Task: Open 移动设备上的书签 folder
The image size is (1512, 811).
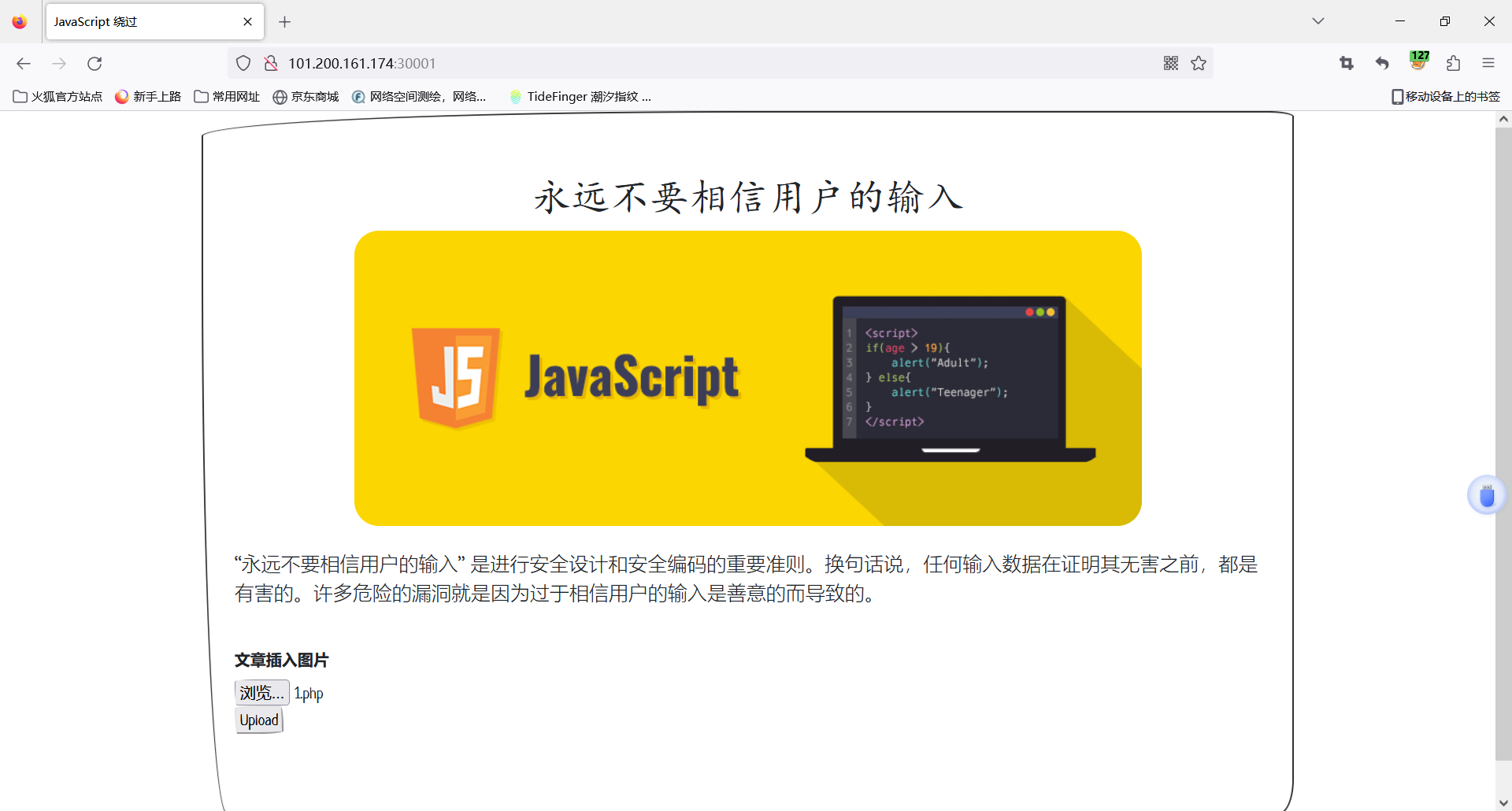Action: 1446,97
